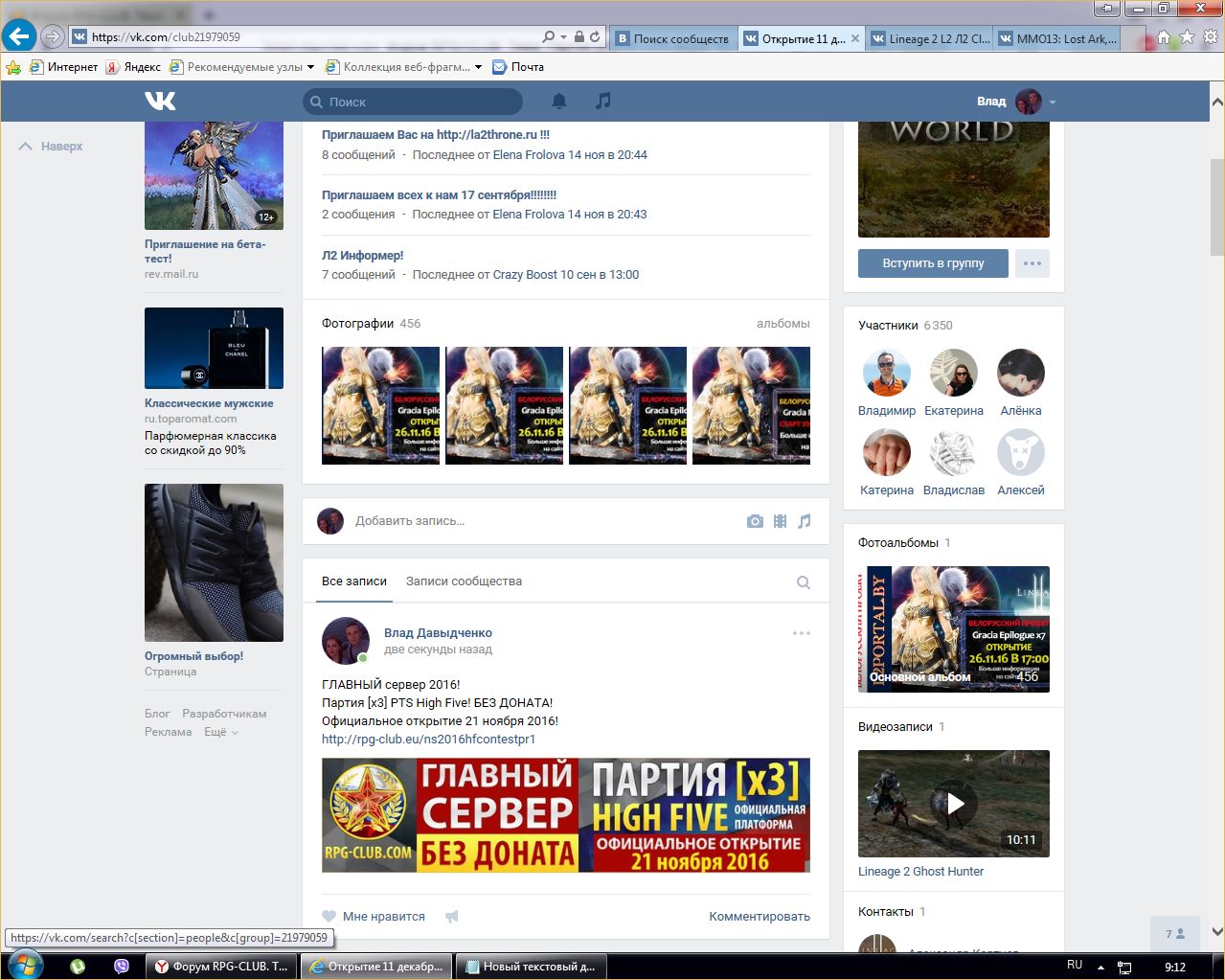Play the Lineage 2 Ghost Hunter video

[x=954, y=803]
